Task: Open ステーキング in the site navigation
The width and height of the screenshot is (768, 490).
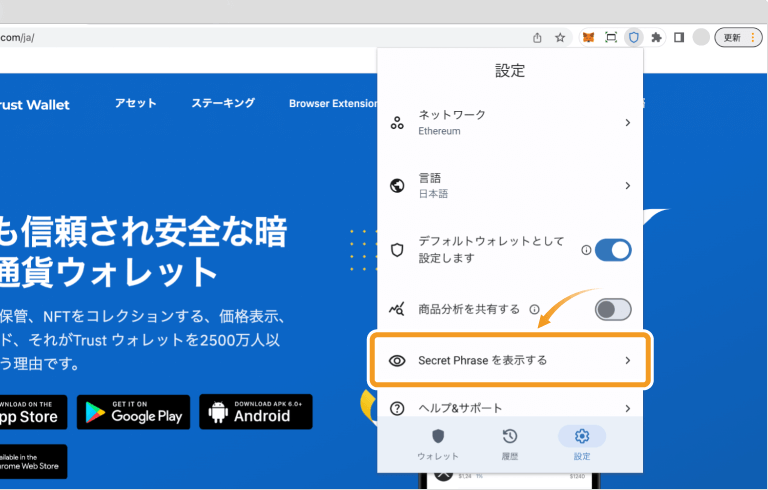Action: tap(223, 103)
